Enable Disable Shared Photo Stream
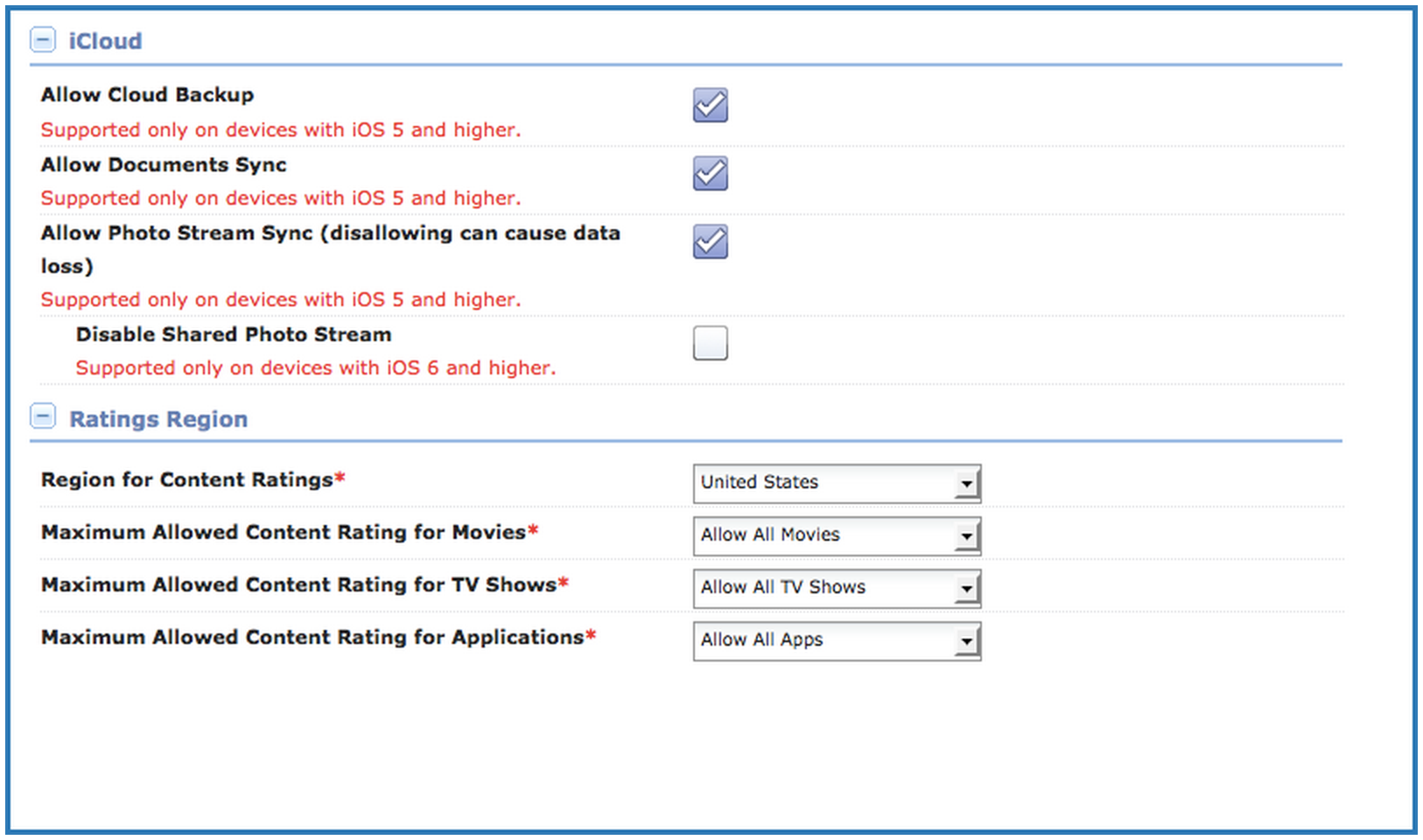This screenshot has width=1423, height=840. (x=709, y=343)
